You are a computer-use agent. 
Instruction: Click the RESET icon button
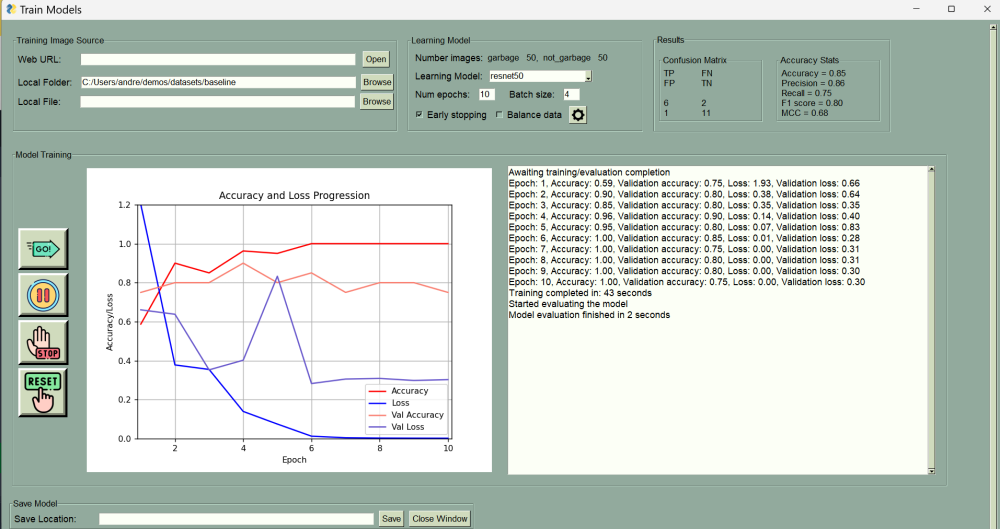[x=43, y=391]
